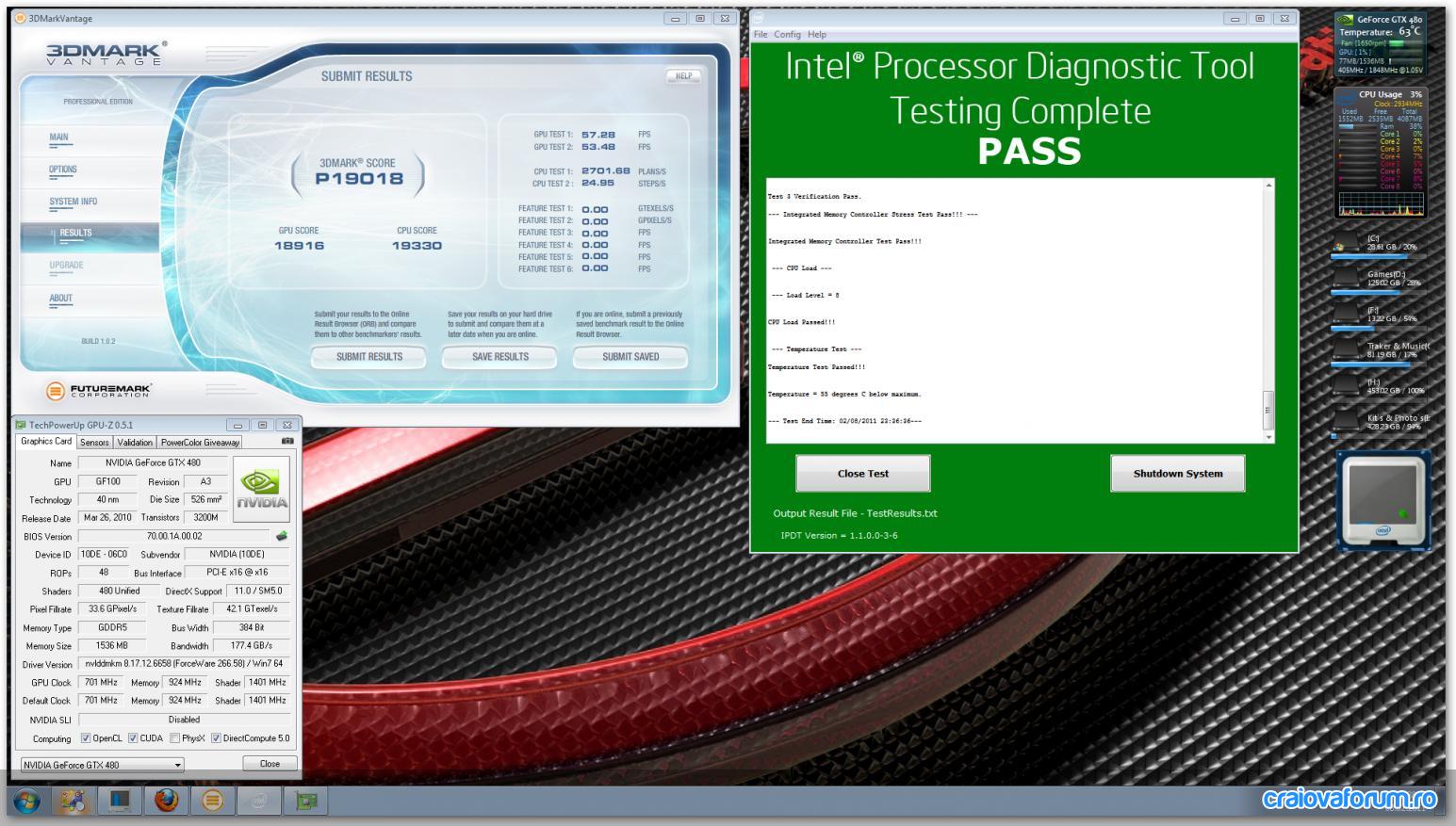Open the Config menu in Intel Diagnostic Tool

[787, 34]
